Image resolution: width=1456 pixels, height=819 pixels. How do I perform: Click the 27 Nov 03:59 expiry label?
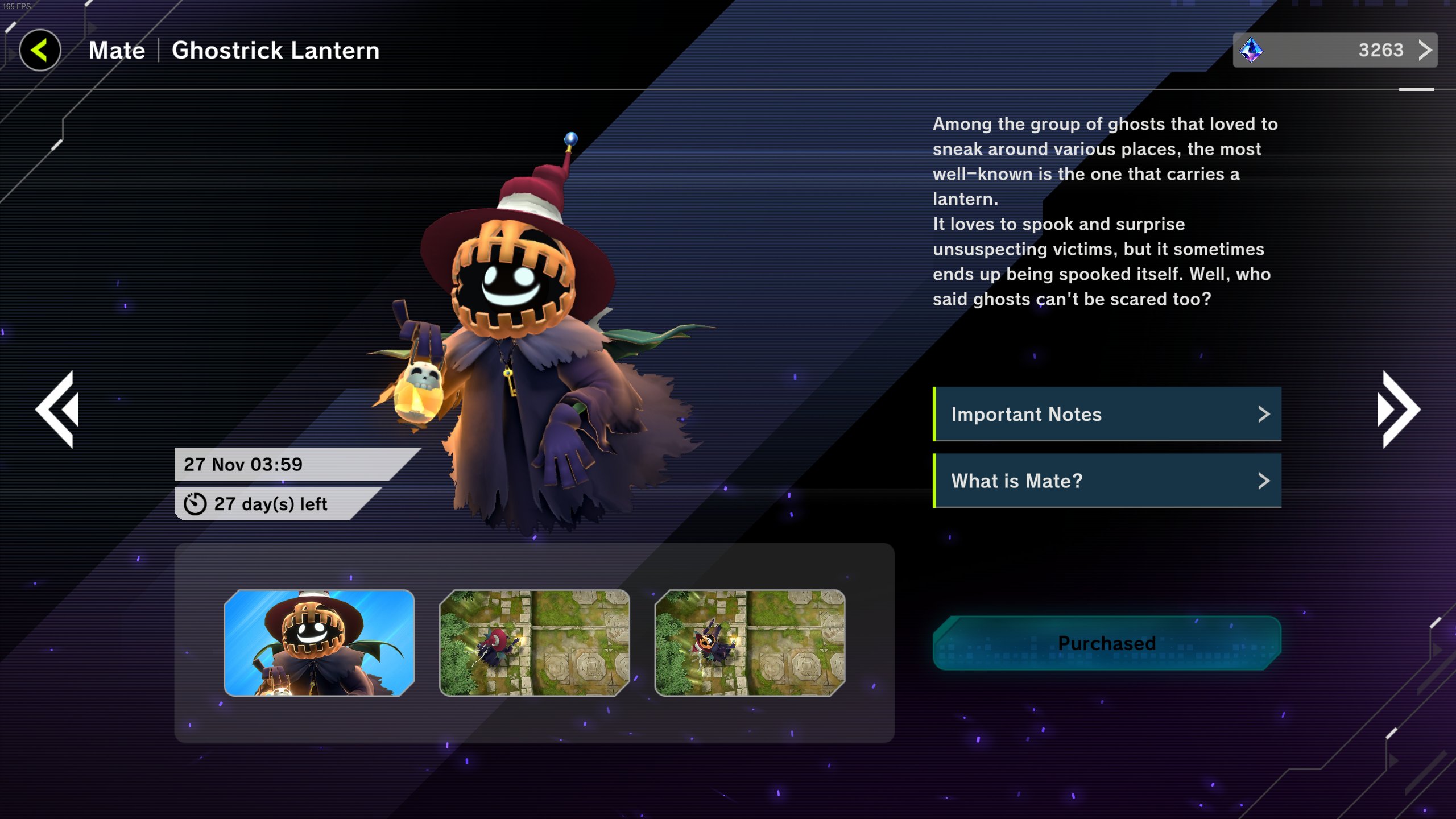[243, 464]
